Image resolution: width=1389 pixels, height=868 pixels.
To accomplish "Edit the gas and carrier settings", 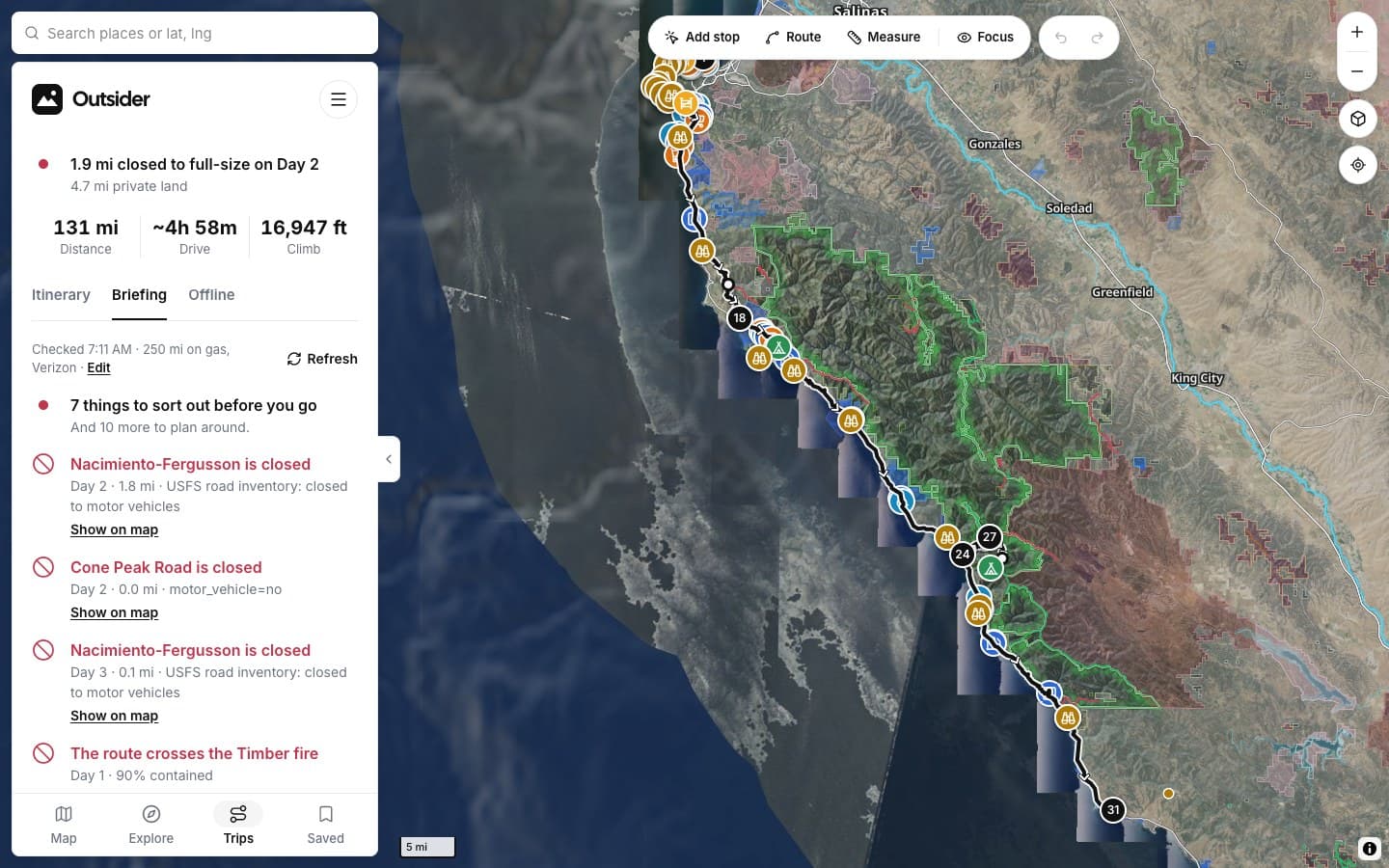I will pyautogui.click(x=98, y=367).
